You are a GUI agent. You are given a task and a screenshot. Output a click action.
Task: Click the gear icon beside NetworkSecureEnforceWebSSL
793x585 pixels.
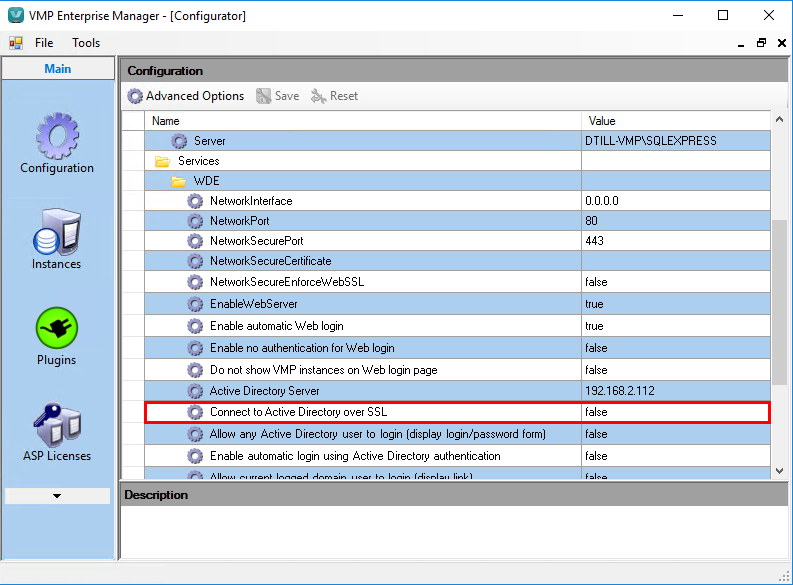click(x=195, y=282)
